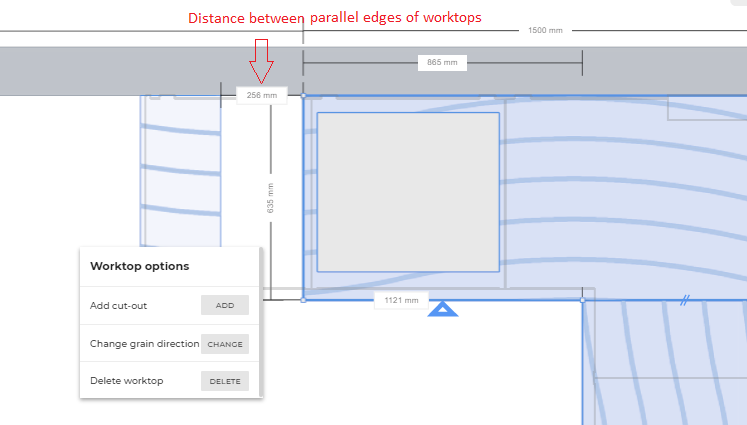Select the narrow left worktop piece
The image size is (747, 425).
[181, 171]
